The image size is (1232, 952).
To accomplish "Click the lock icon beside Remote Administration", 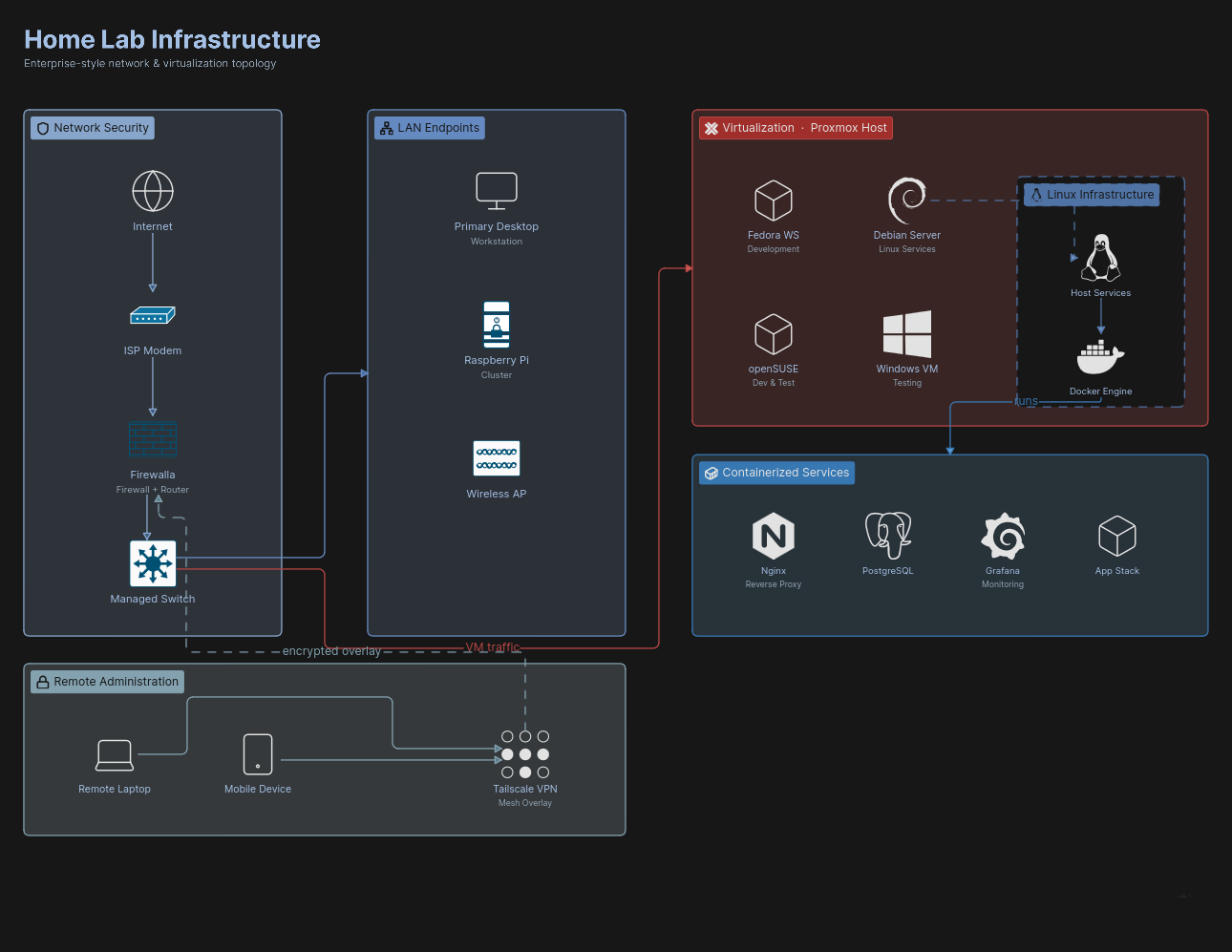I will coord(43,683).
